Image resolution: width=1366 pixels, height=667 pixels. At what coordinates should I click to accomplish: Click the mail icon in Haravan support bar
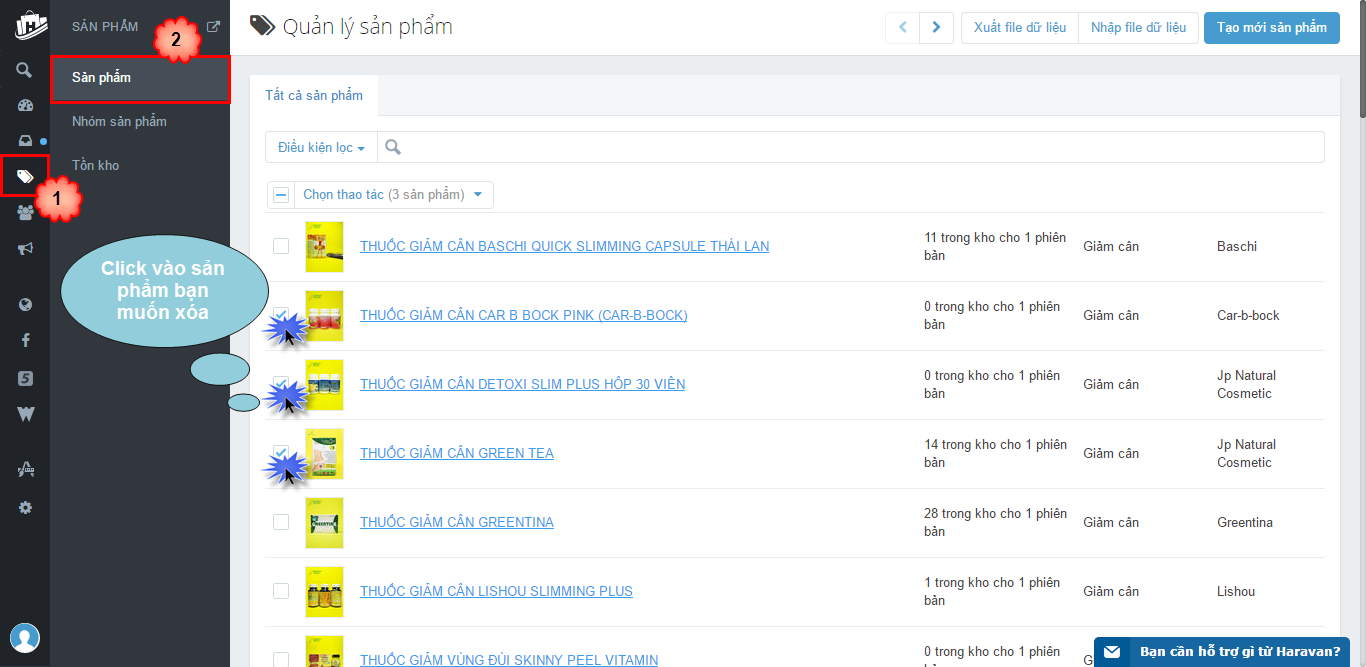click(1112, 652)
